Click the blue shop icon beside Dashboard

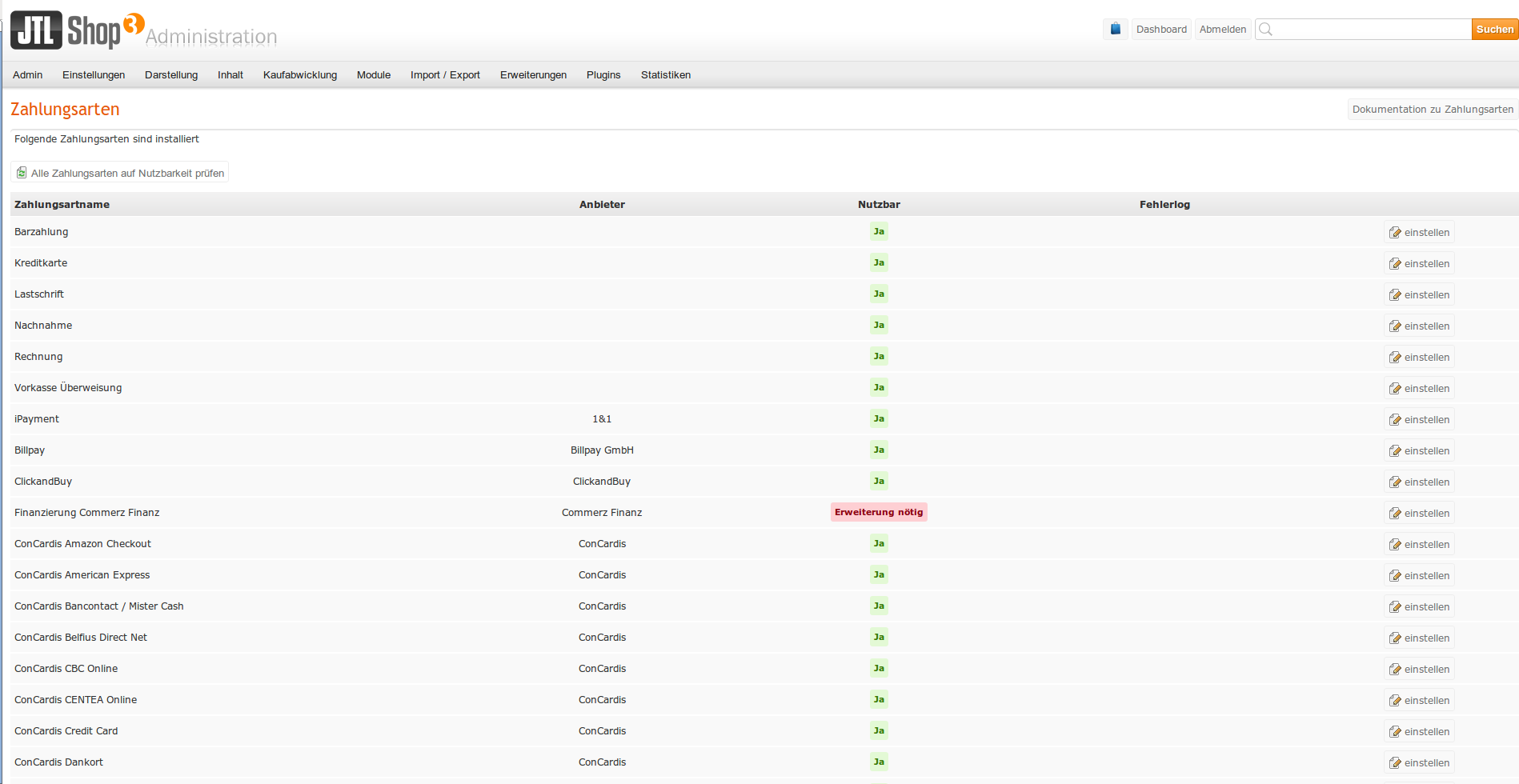[x=1115, y=30]
